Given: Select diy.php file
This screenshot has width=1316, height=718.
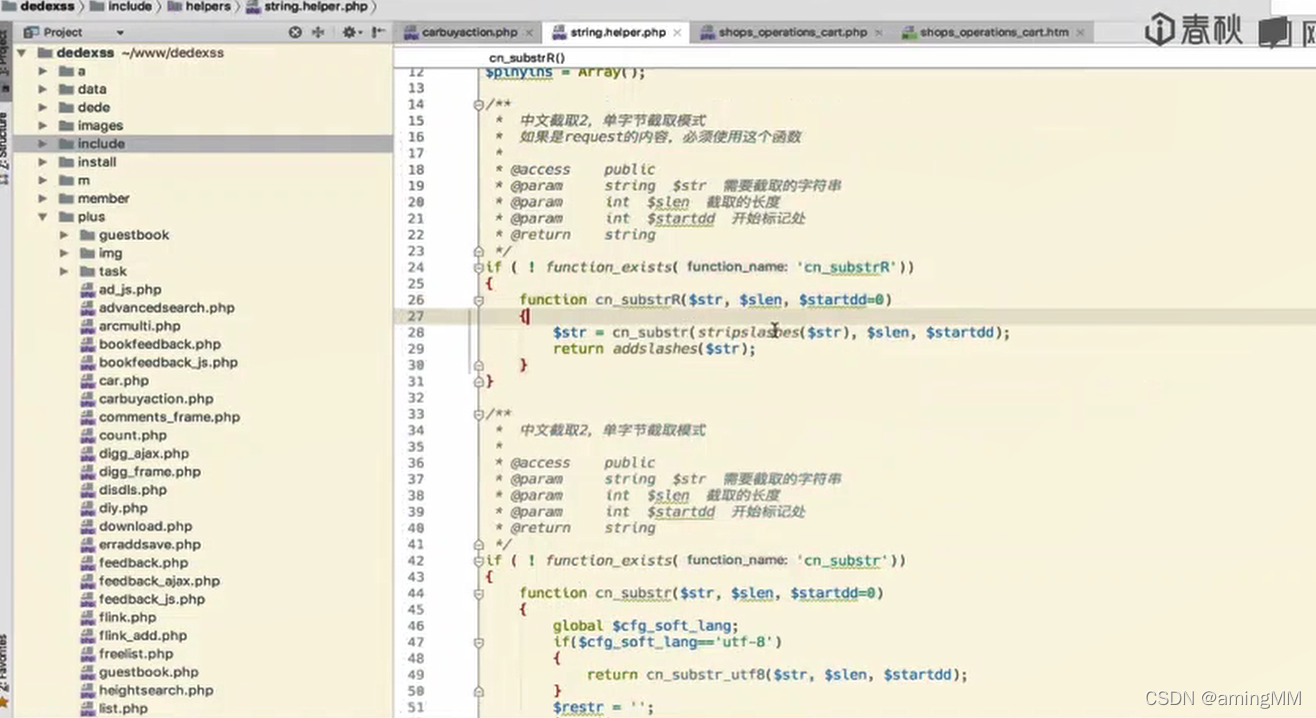Looking at the screenshot, I should 123,508.
